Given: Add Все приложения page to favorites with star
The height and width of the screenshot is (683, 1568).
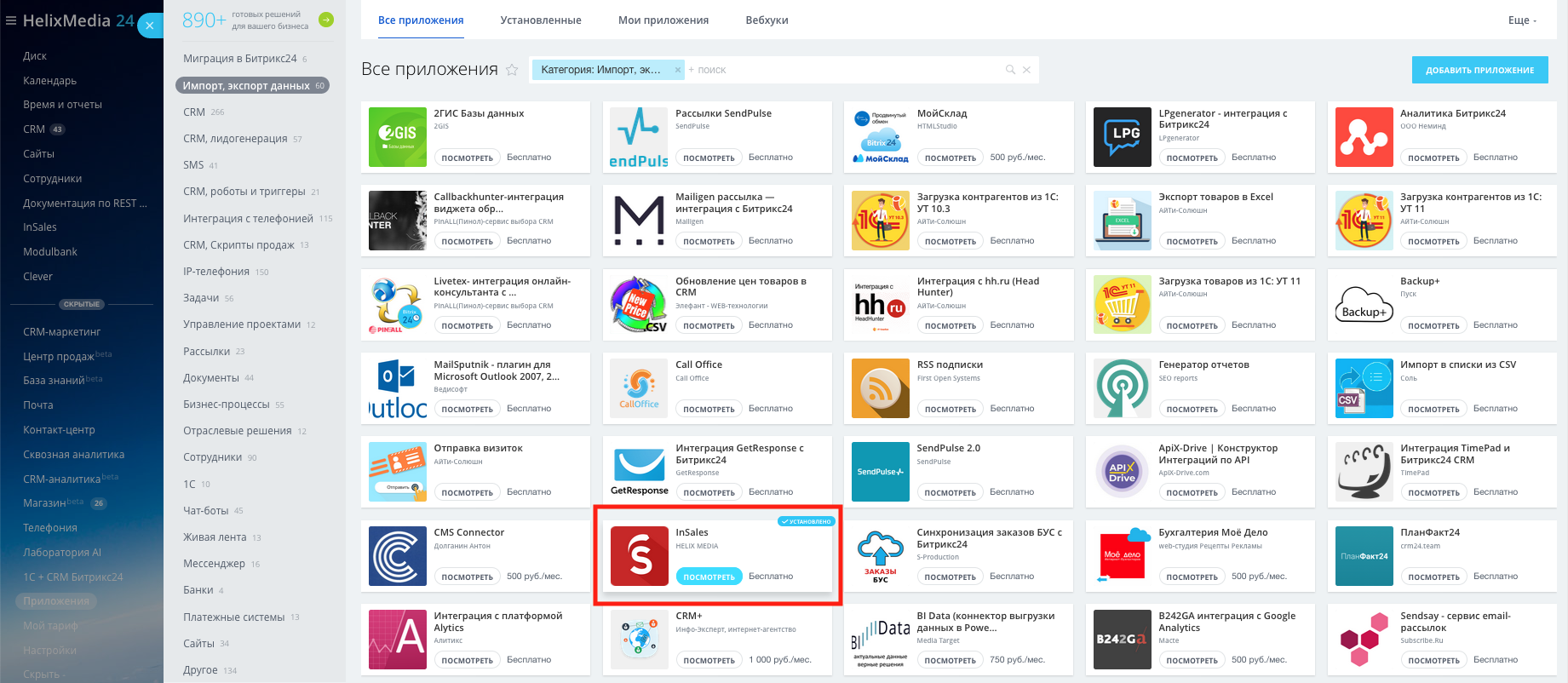Looking at the screenshot, I should coord(512,70).
